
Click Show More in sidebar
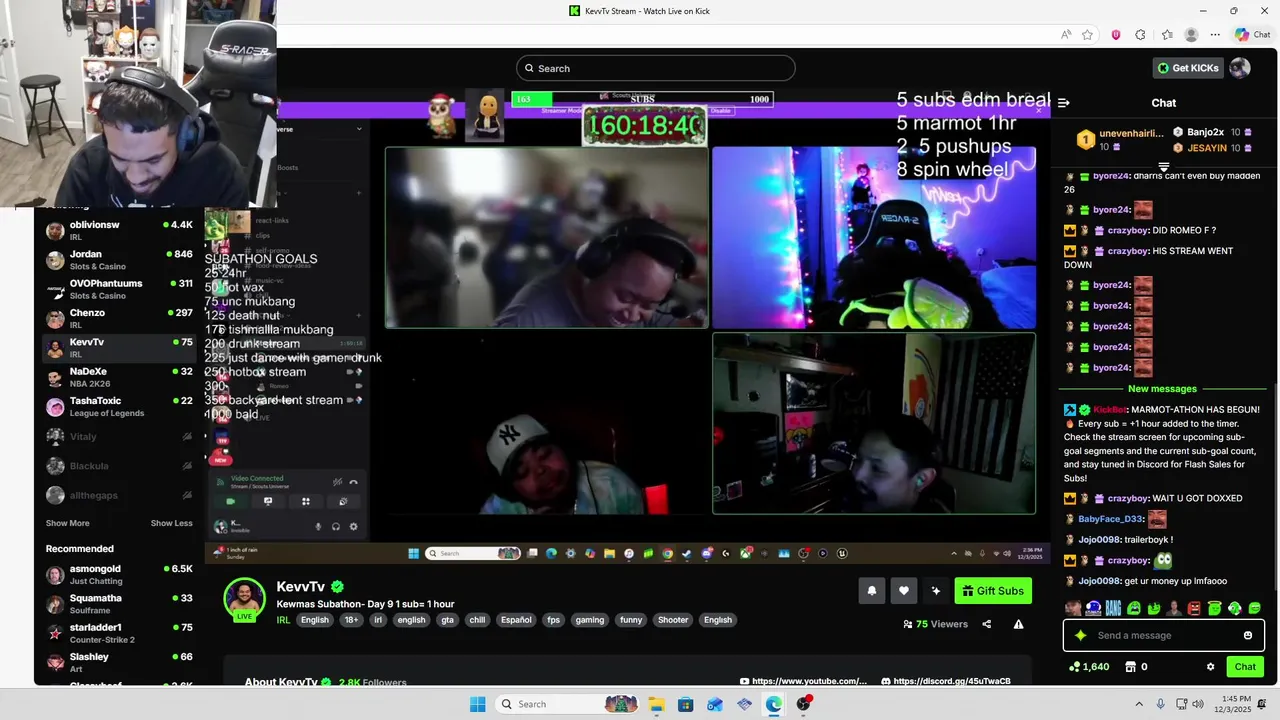coord(67,523)
